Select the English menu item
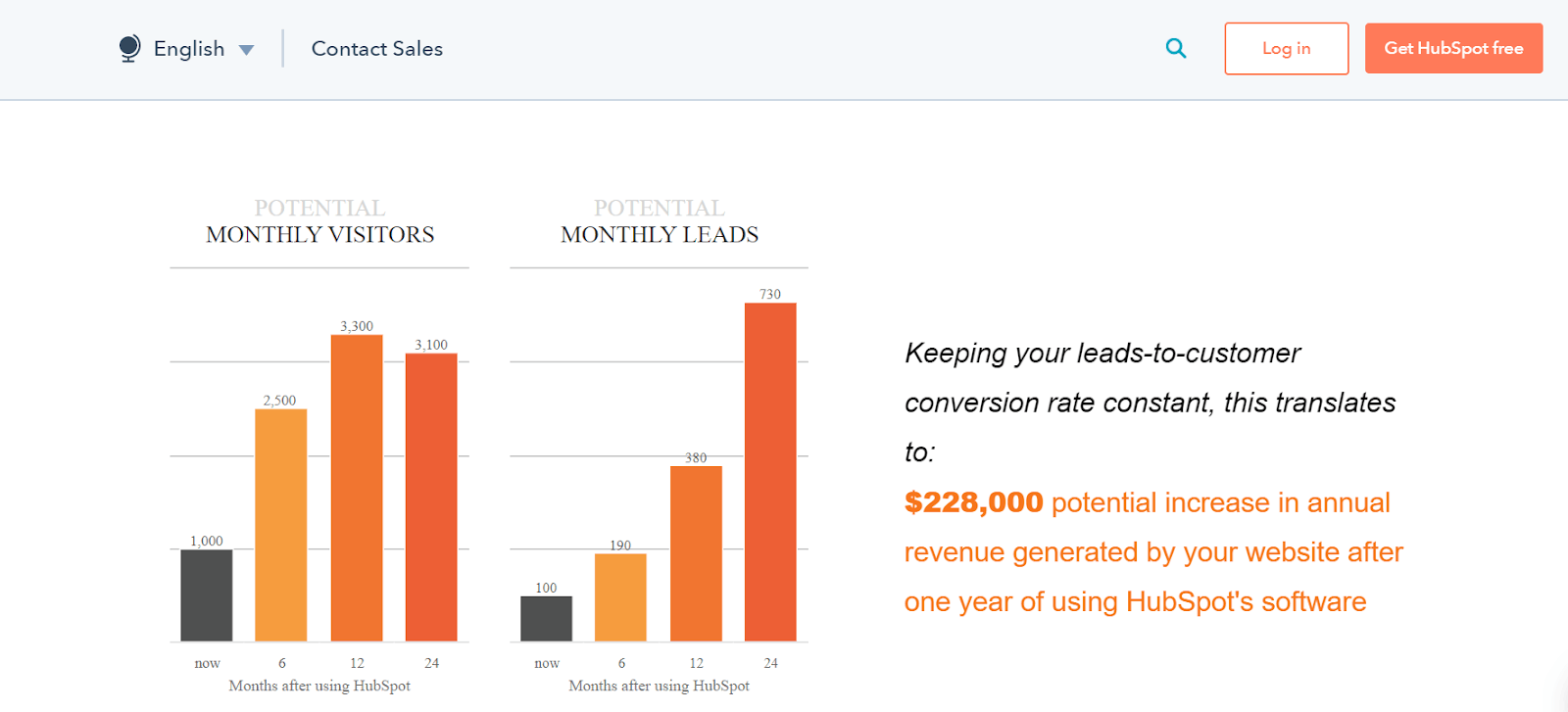The width and height of the screenshot is (1568, 712). click(190, 48)
